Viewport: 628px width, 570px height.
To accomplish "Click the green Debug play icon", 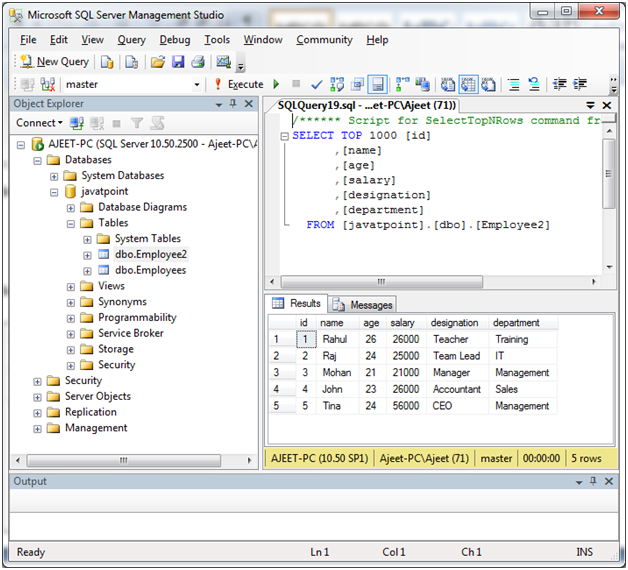I will tap(277, 85).
